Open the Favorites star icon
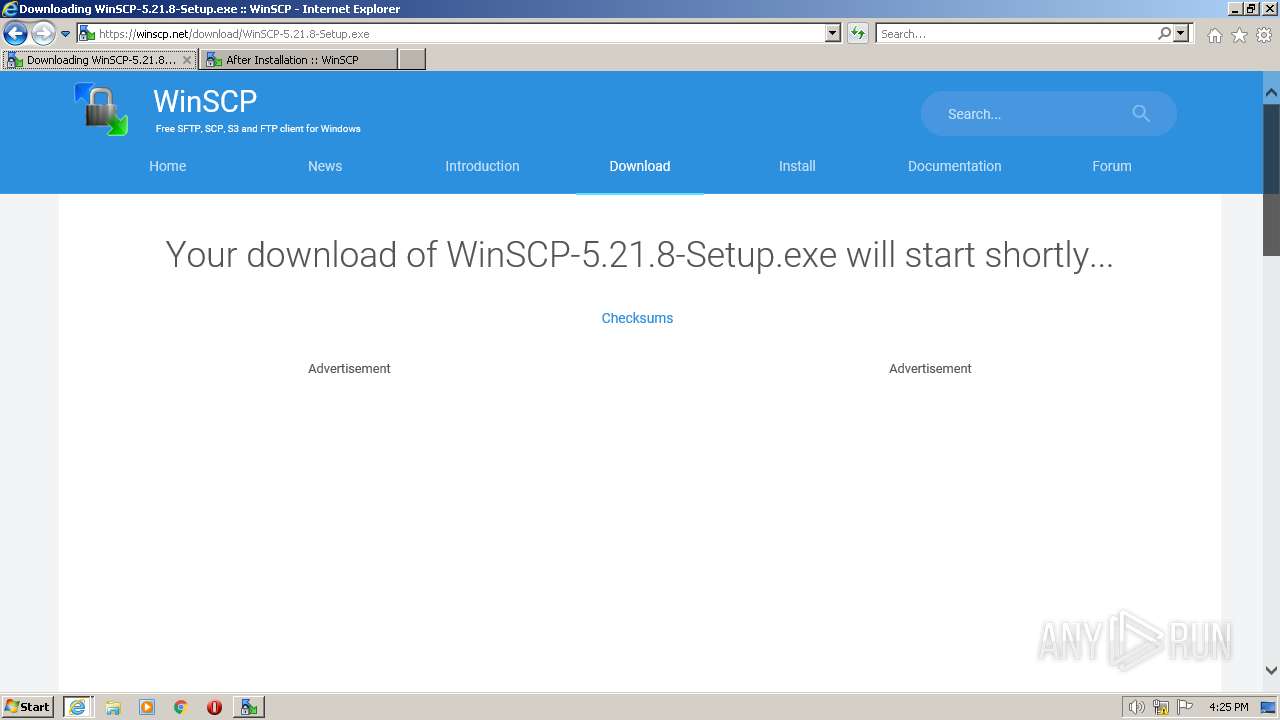 pos(1239,35)
